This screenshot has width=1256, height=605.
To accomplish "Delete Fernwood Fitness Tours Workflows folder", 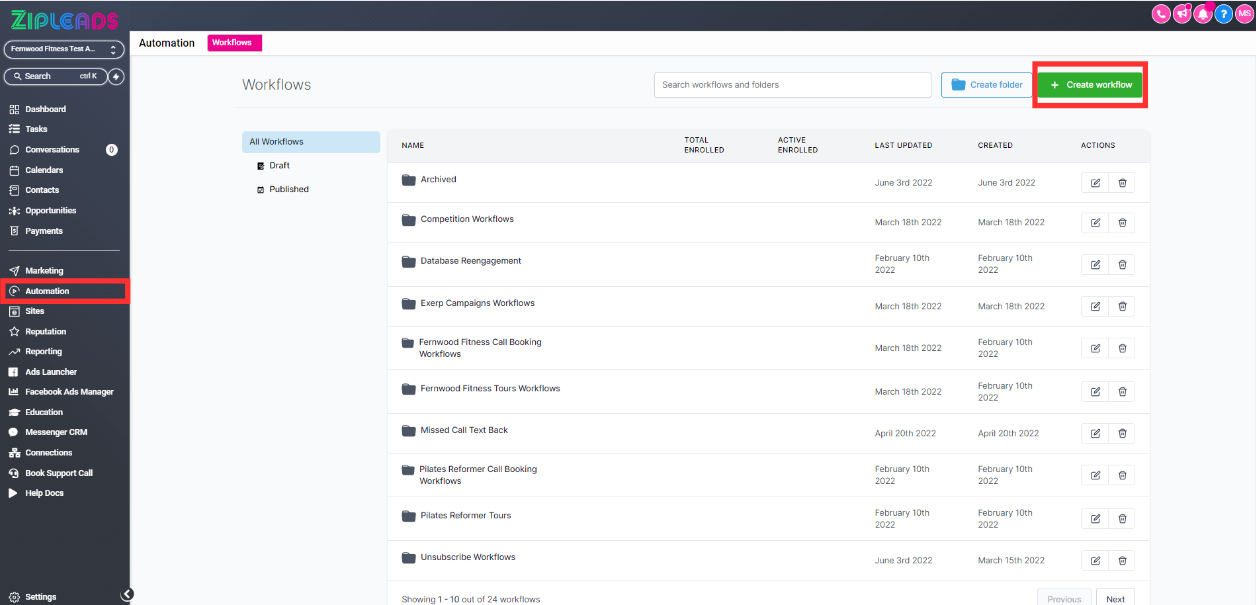I will [x=1122, y=391].
